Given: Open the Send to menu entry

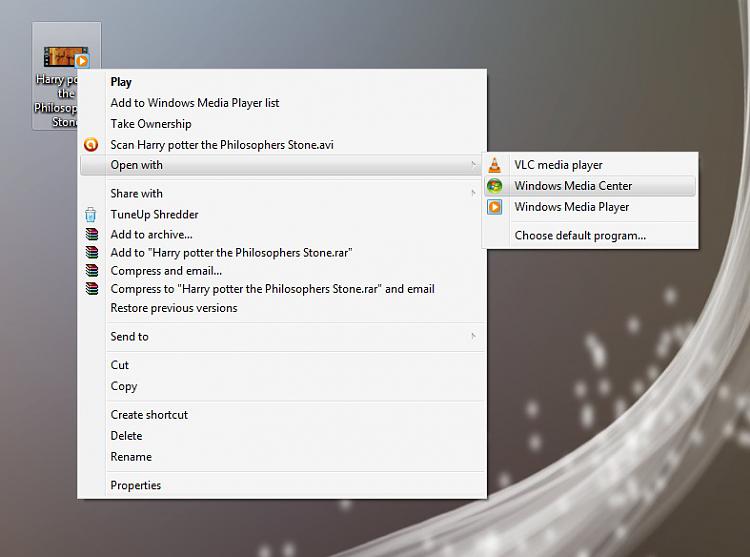Looking at the screenshot, I should point(281,337).
